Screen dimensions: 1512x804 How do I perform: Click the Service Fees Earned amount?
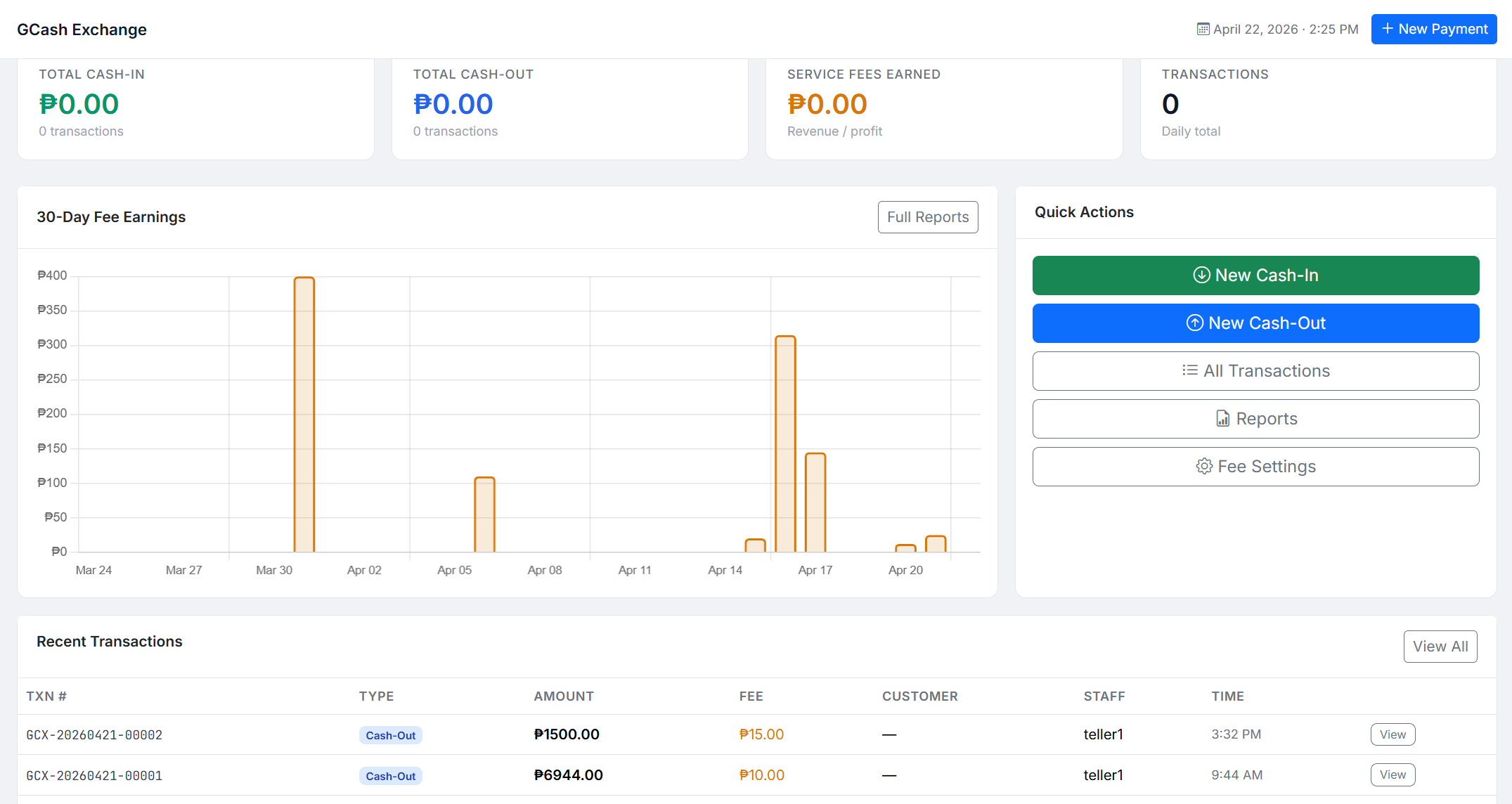[x=826, y=103]
